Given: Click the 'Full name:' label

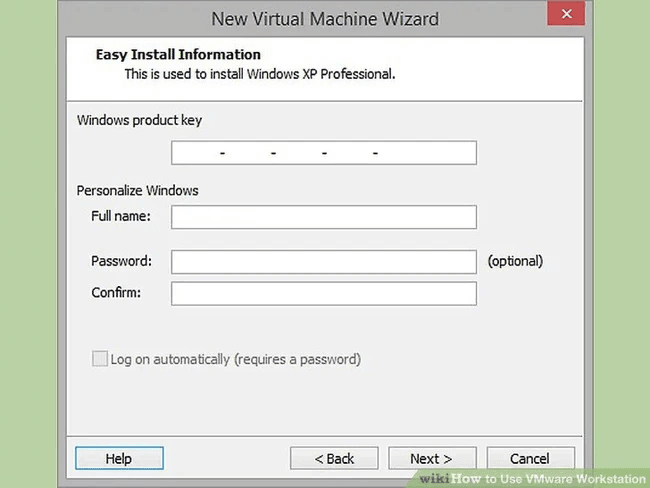Looking at the screenshot, I should click(121, 216).
